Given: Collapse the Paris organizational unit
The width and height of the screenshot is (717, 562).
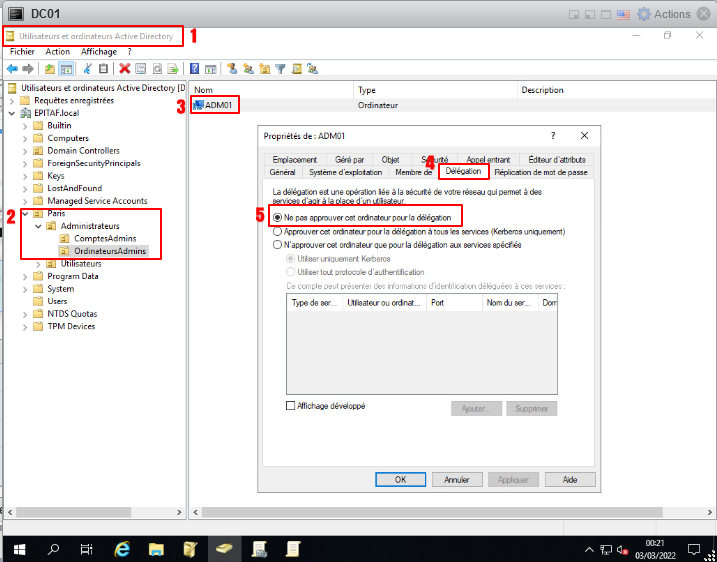Looking at the screenshot, I should [25, 213].
